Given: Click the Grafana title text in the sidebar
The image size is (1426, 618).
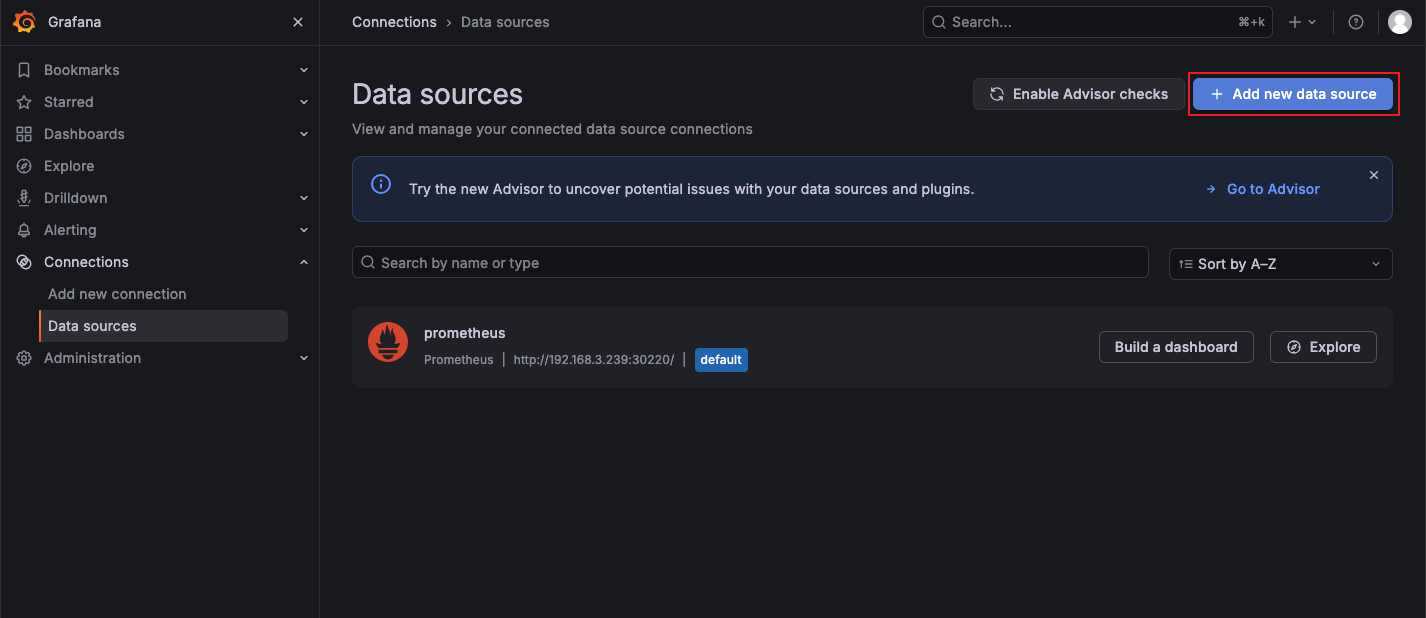Looking at the screenshot, I should click(x=74, y=22).
